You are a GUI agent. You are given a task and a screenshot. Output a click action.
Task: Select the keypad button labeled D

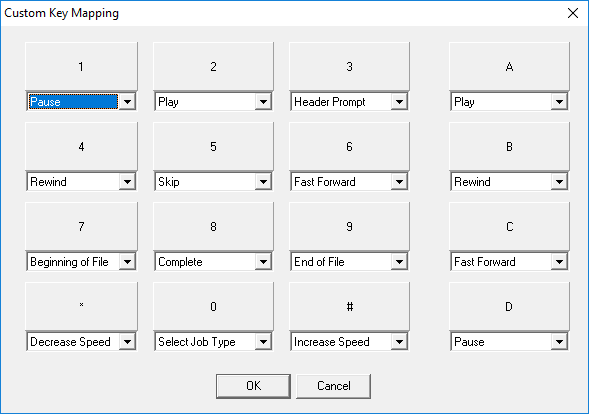pos(509,307)
